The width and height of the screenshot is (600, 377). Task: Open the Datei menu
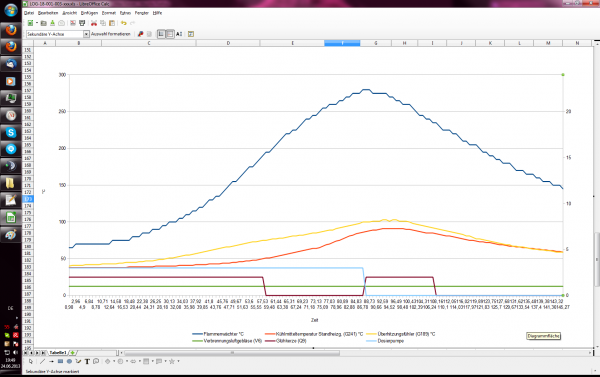click(29, 13)
